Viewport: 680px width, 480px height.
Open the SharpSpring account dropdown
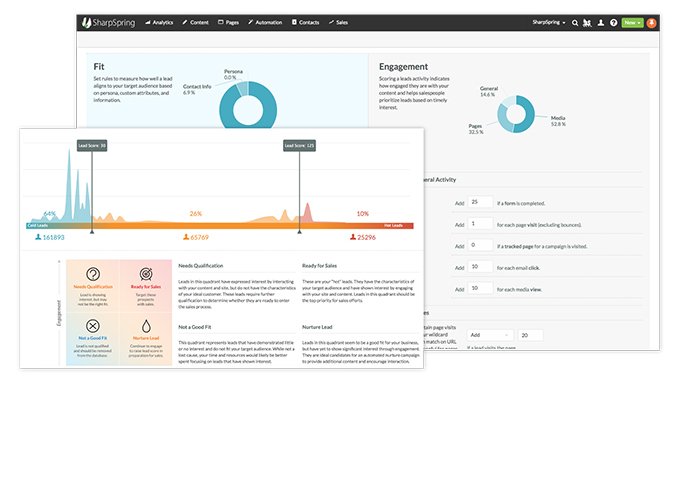coord(548,21)
